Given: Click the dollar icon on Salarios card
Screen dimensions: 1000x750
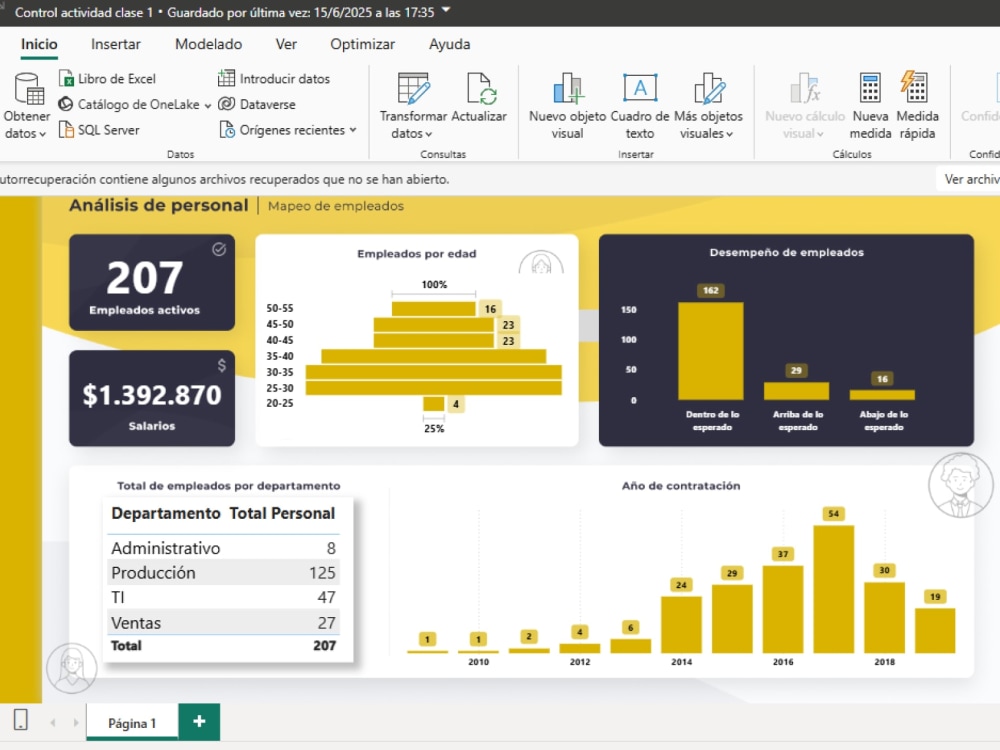Looking at the screenshot, I should pyautogui.click(x=221, y=365).
